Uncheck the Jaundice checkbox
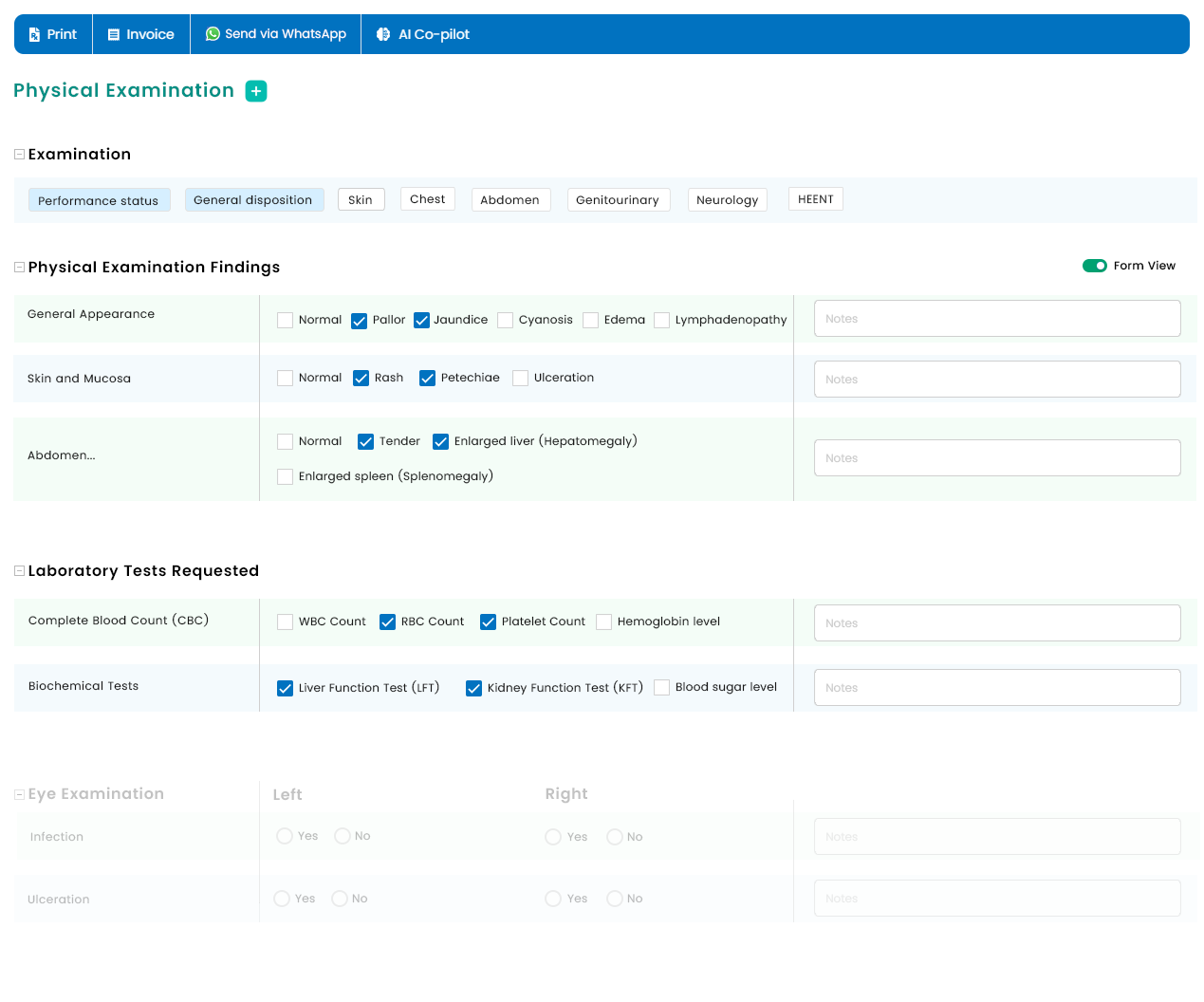 422,321
